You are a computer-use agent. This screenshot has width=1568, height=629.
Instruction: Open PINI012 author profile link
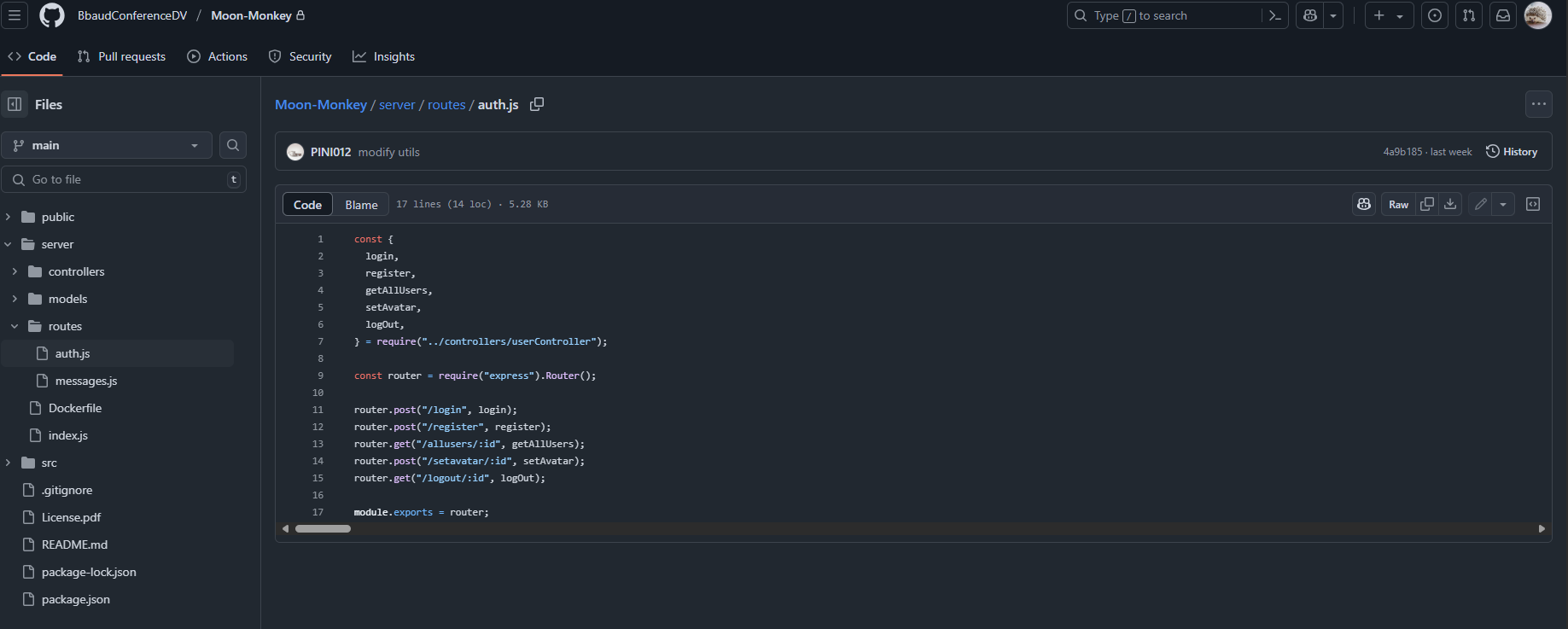click(x=330, y=152)
